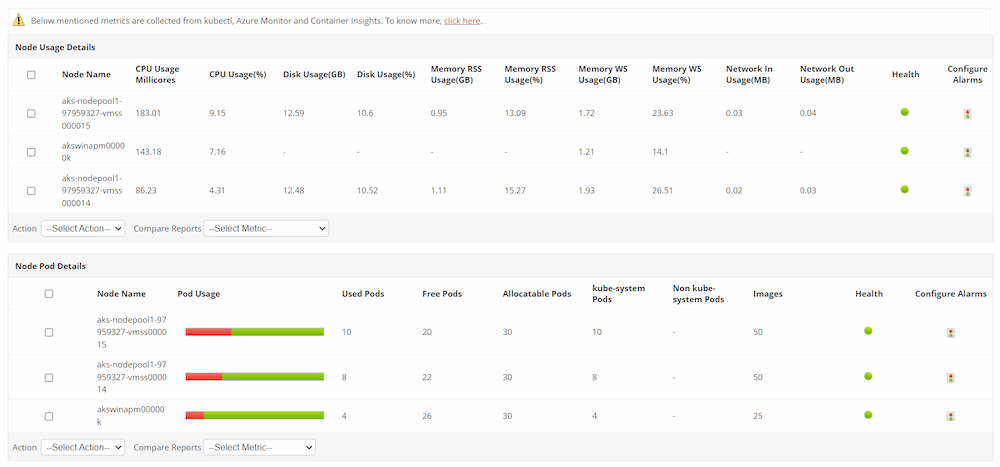Click the yellow warning icon in notice banner
Screen dimensions: 1000x467
(18, 20)
